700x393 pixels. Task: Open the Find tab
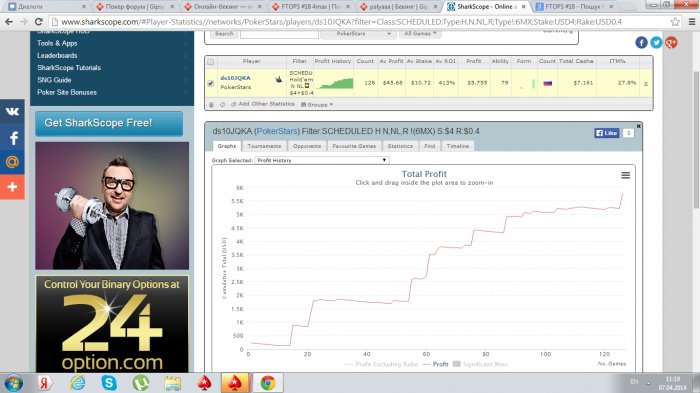429,146
